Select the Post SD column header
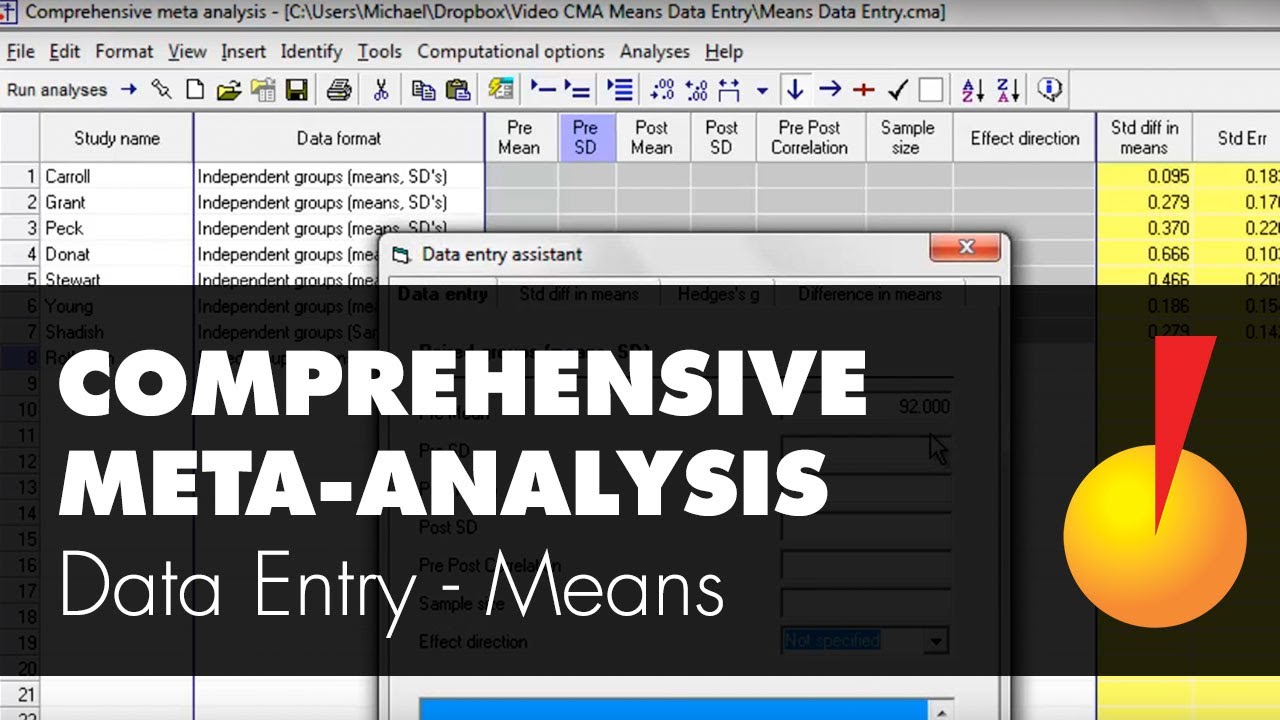This screenshot has width=1280, height=720. 721,138
